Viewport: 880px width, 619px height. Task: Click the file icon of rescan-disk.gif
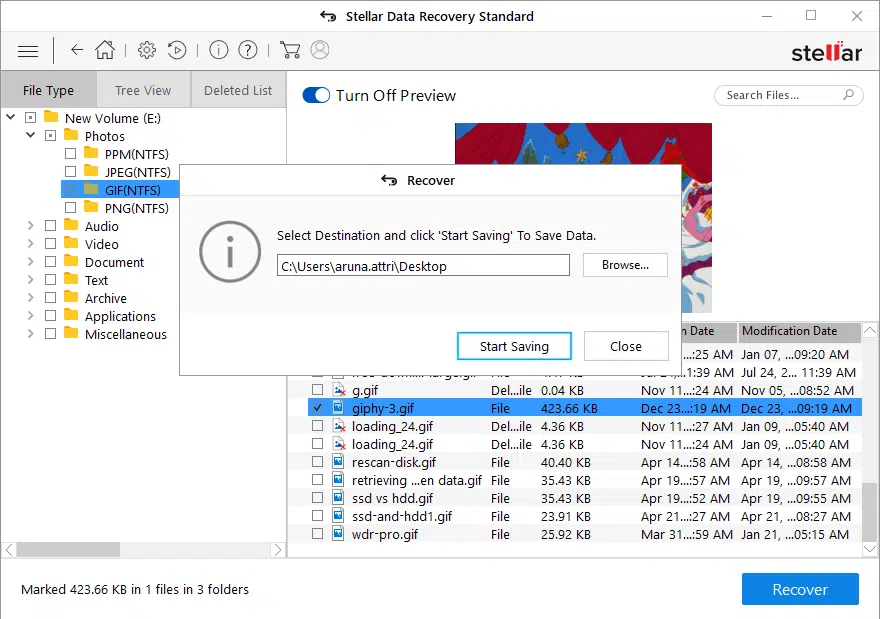click(x=338, y=462)
